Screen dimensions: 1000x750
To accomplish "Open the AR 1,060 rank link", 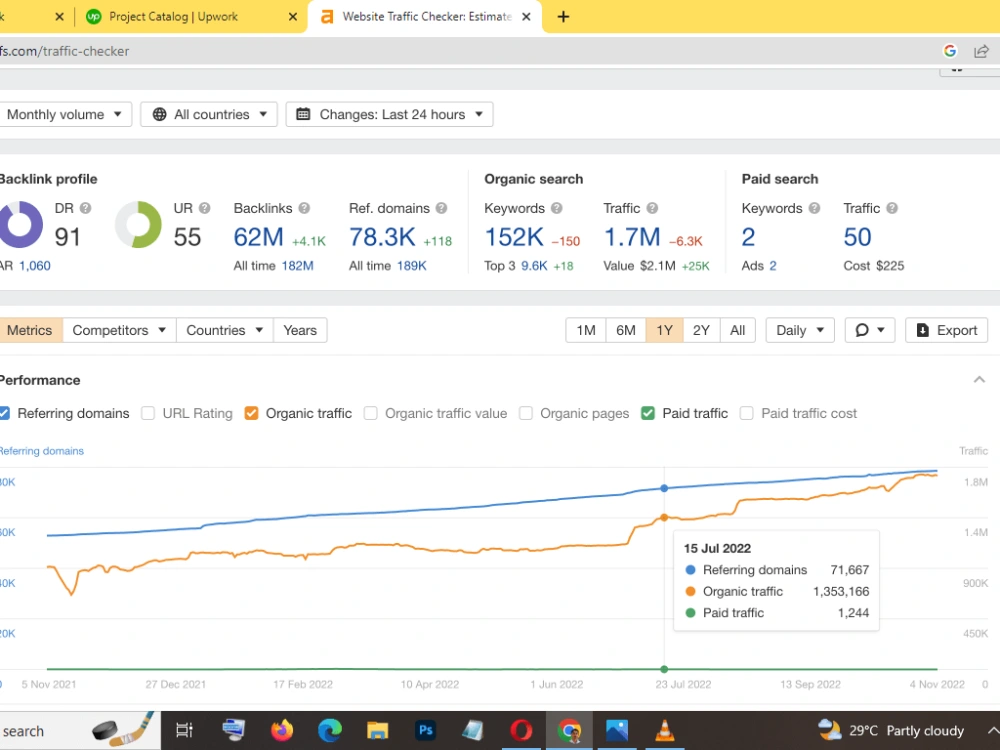I will click(x=34, y=266).
